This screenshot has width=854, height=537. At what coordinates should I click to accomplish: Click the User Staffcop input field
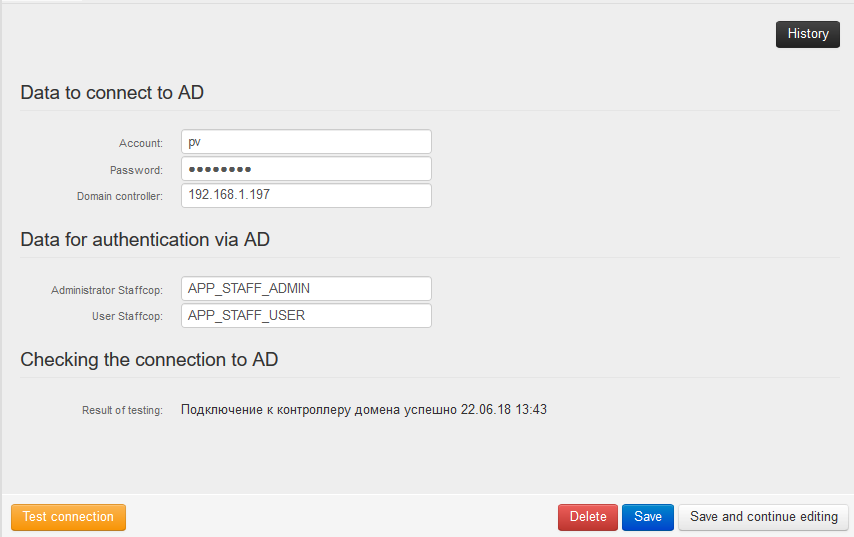coord(306,315)
